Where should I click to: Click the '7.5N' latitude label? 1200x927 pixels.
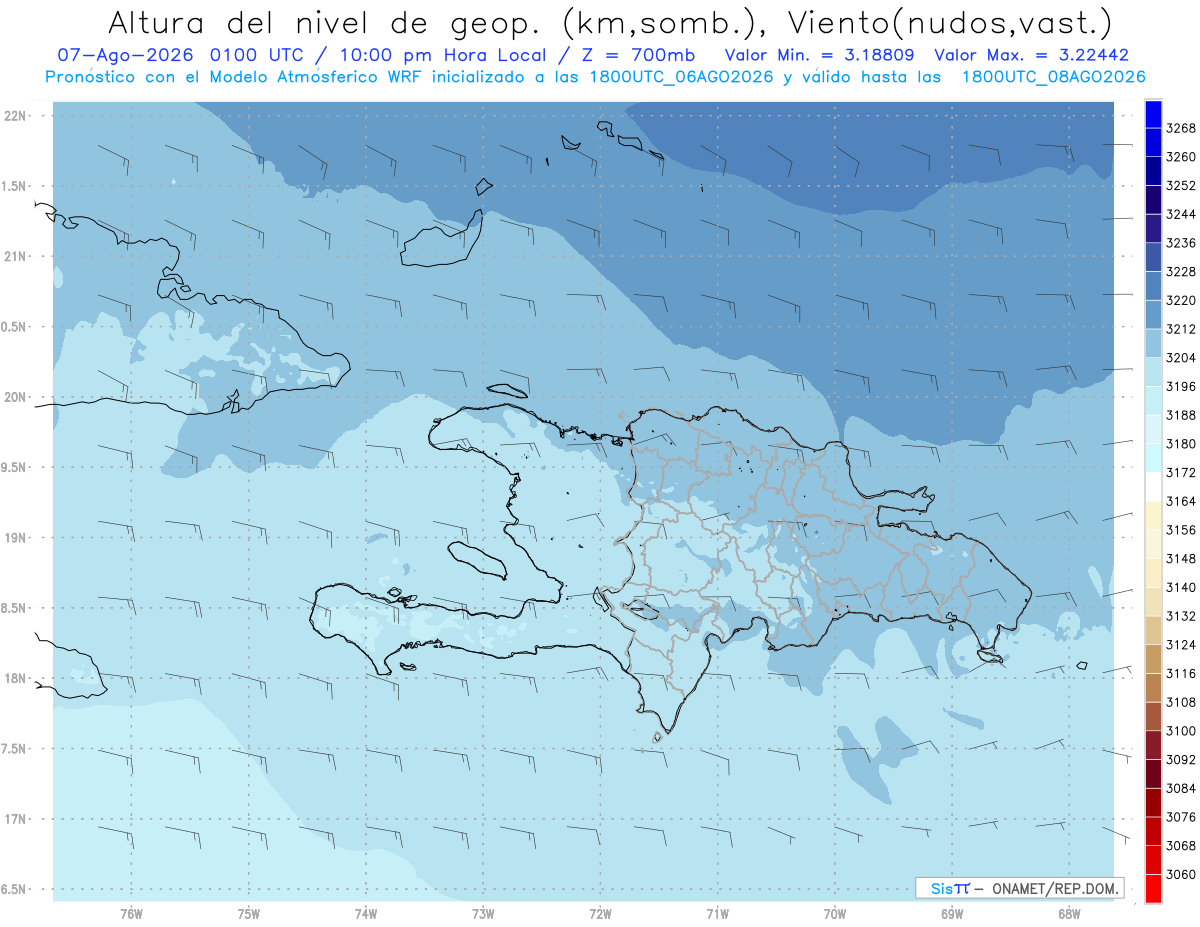click(14, 749)
